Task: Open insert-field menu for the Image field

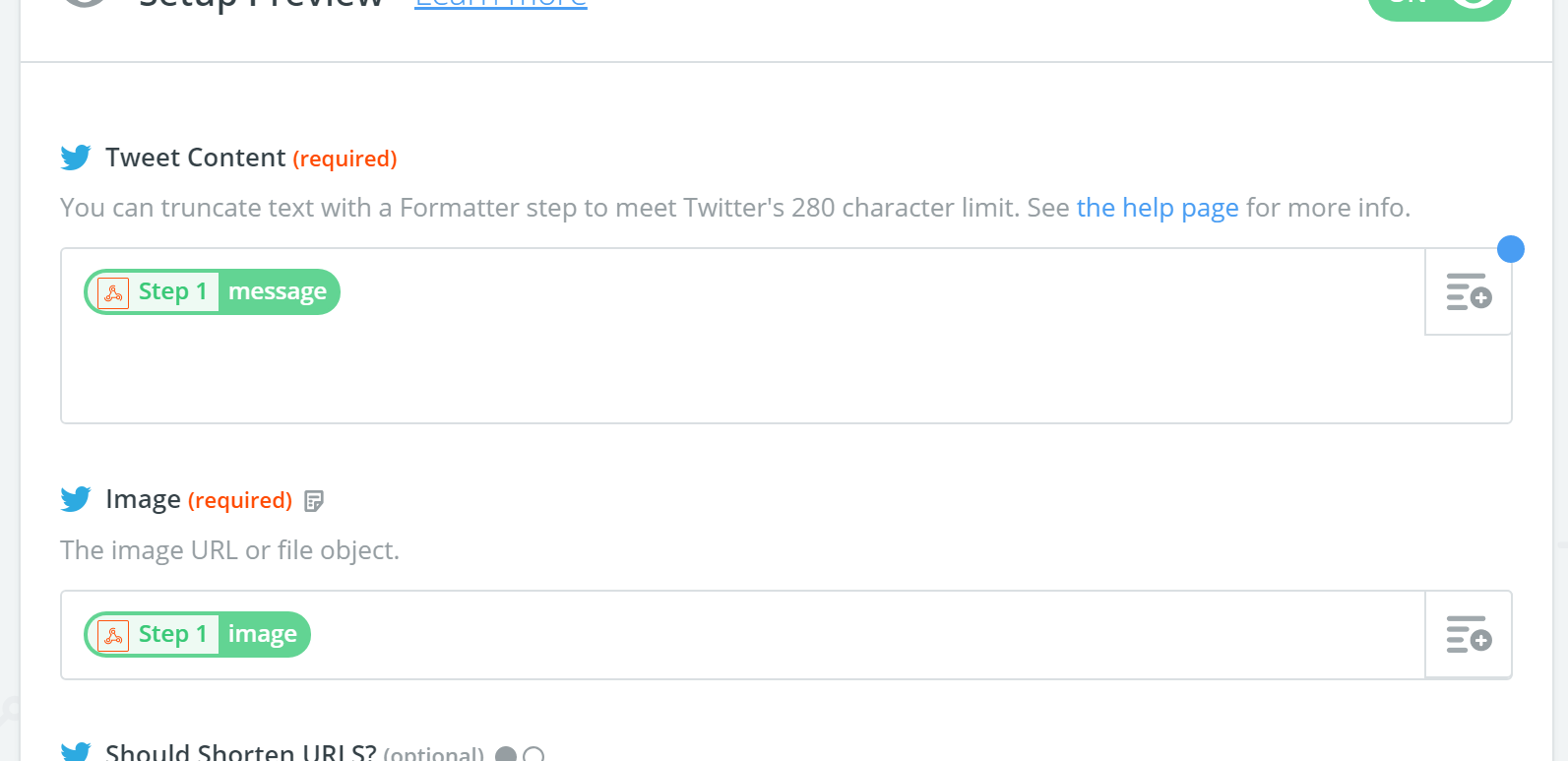Action: (x=1469, y=634)
